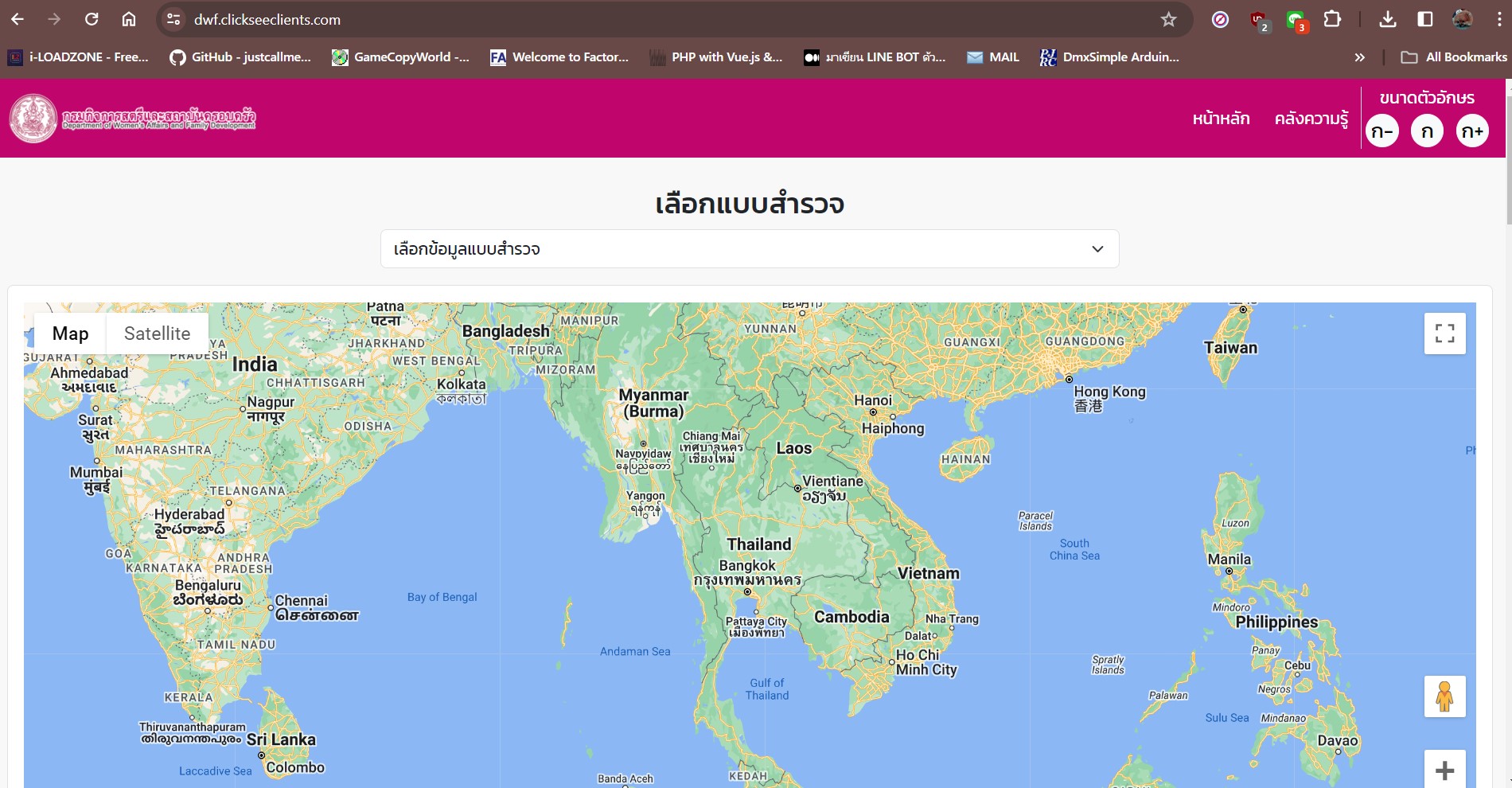Switch to the Satellite view tab

(x=158, y=334)
